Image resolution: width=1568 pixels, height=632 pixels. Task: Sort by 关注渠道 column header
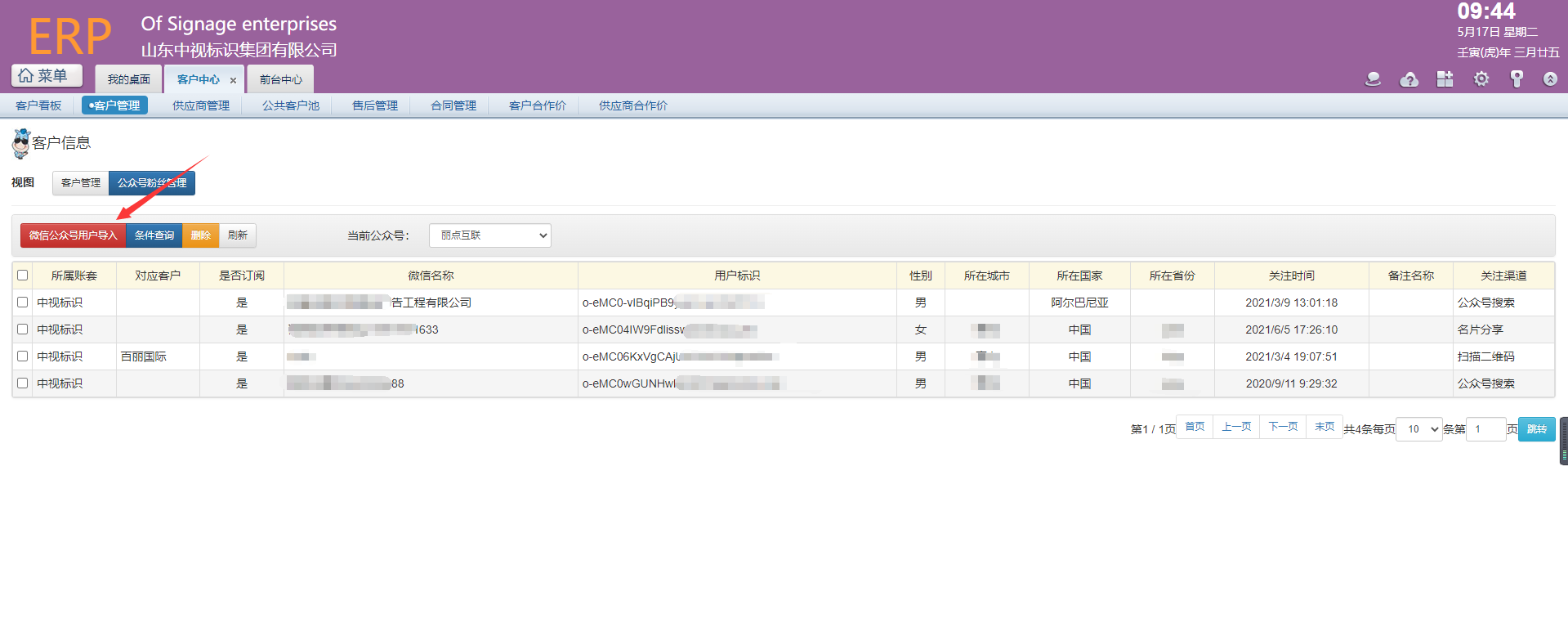(1503, 276)
